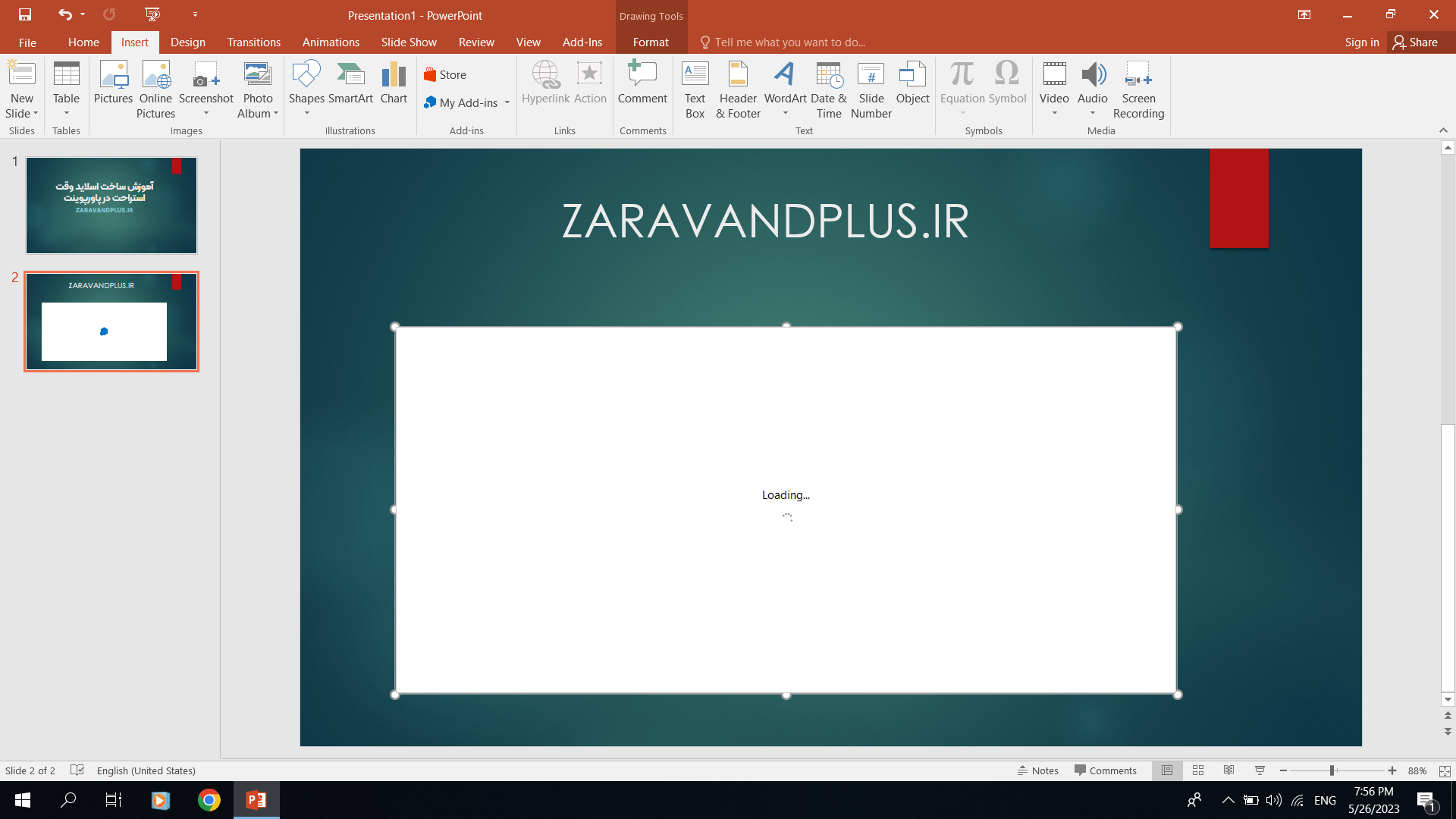Open the Screenshot capture dropdown
Screen dimensions: 1456x819
point(206,89)
